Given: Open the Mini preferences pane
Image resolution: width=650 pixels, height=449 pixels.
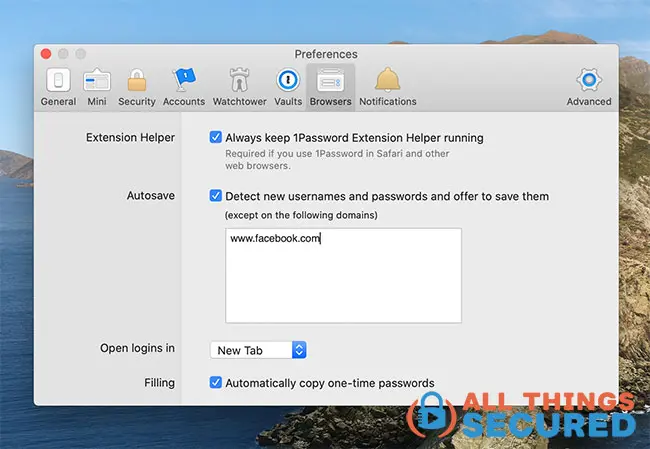Looking at the screenshot, I should tap(97, 87).
